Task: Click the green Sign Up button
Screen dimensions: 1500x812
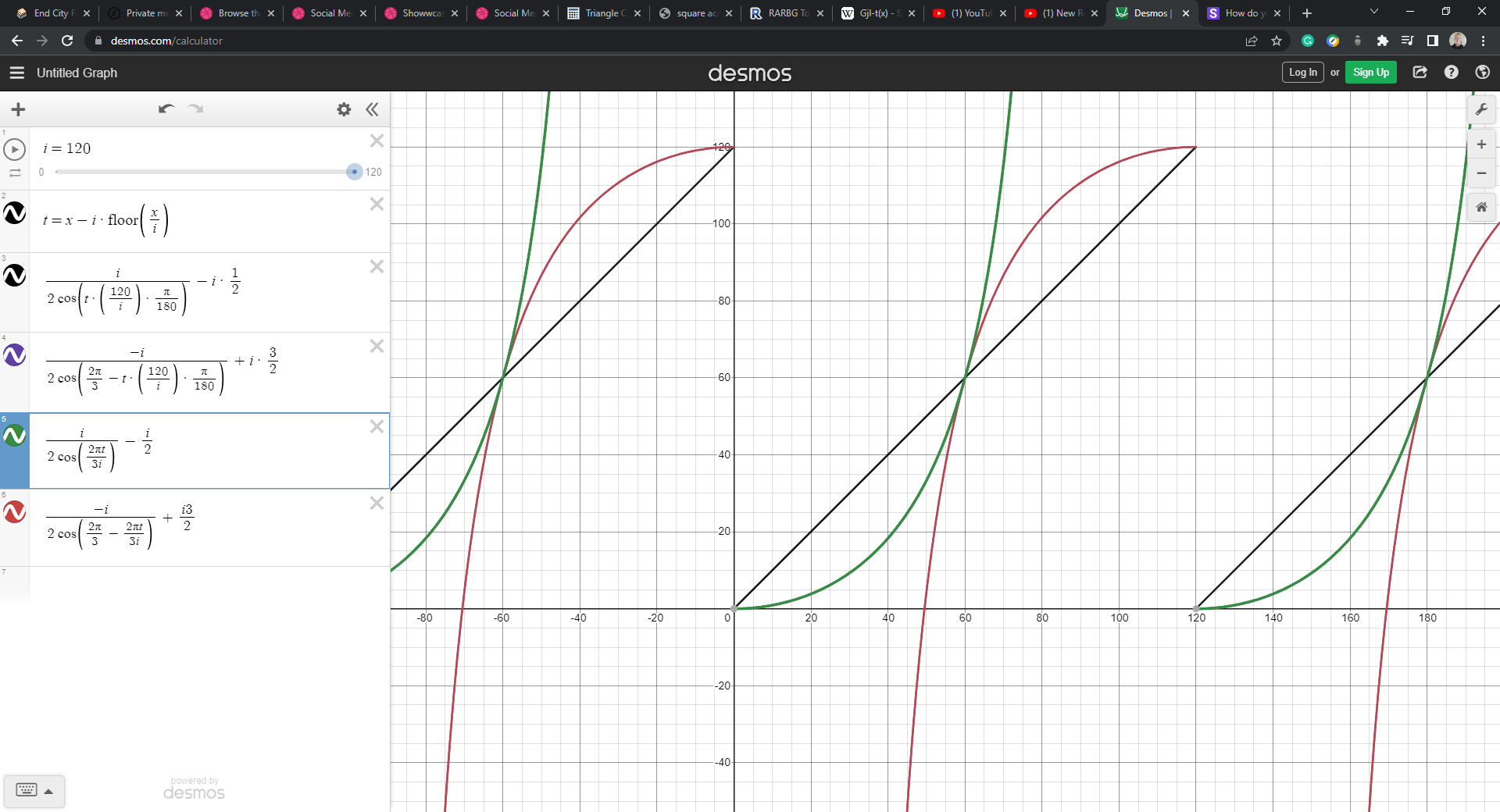Action: (1370, 73)
